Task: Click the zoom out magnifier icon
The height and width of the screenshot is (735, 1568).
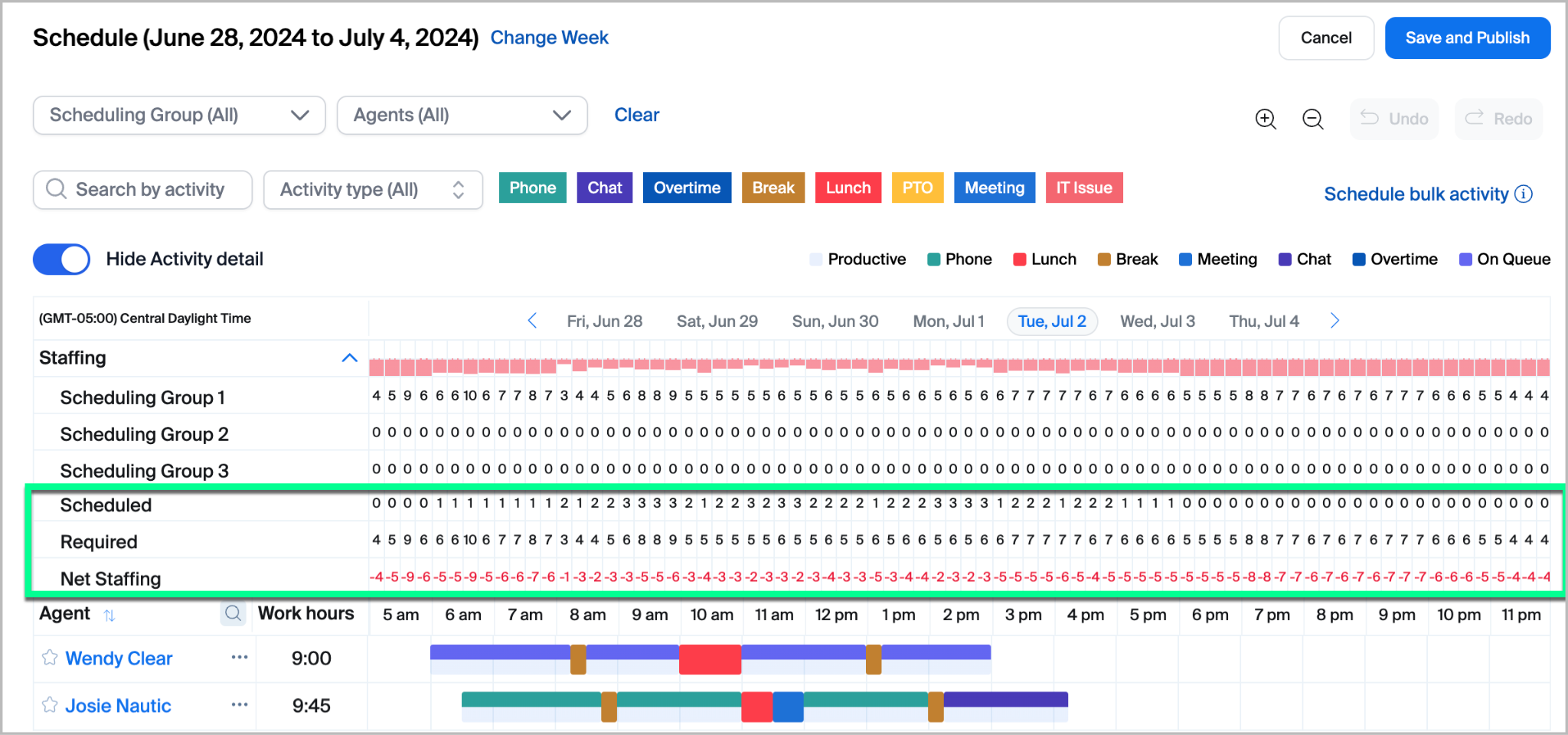Action: pyautogui.click(x=1312, y=119)
